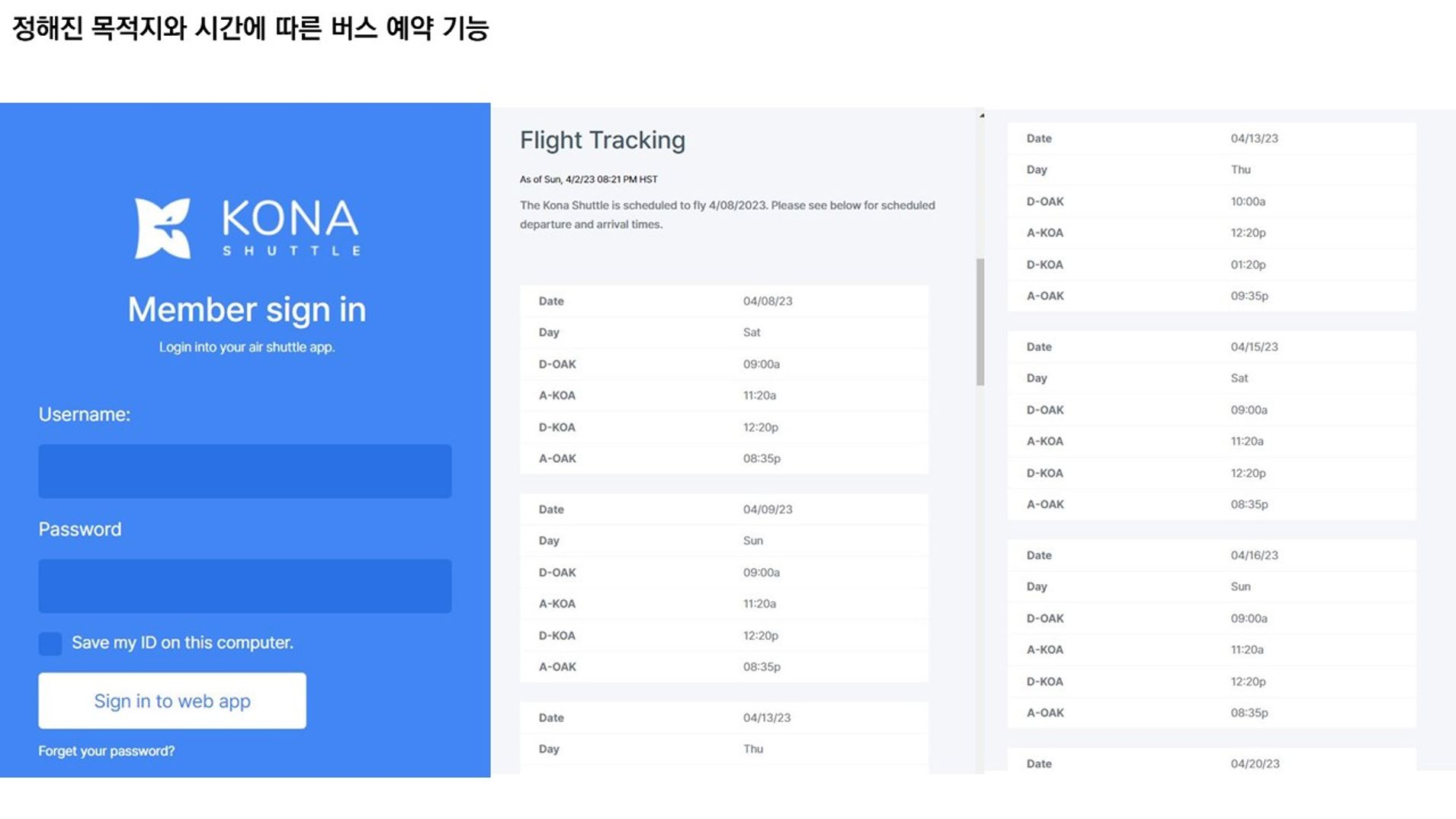Image resolution: width=1456 pixels, height=819 pixels.
Task: Click the 09:35p A-OAK arrival time
Action: point(1249,296)
